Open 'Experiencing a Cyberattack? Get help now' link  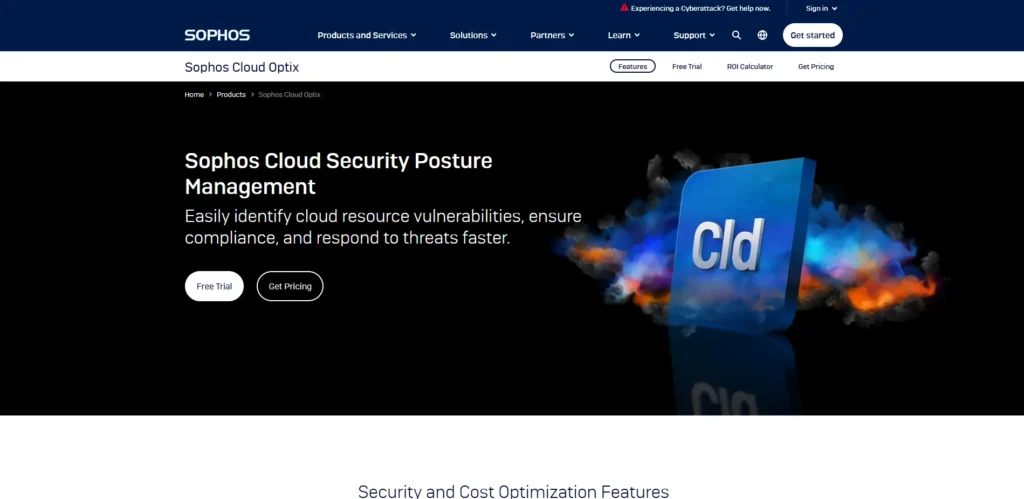click(700, 8)
